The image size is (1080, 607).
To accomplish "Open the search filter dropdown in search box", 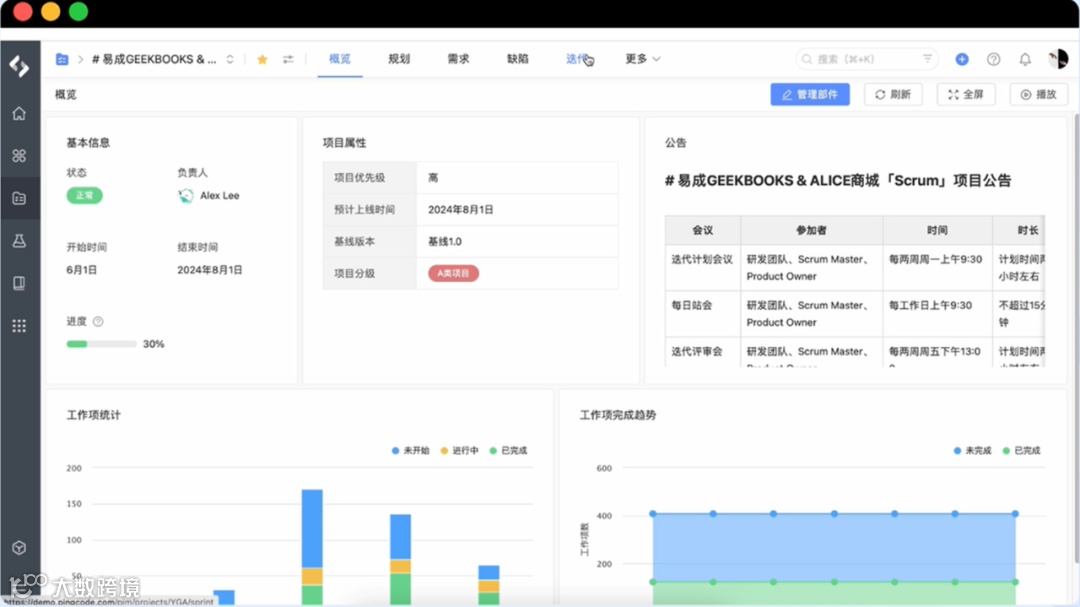I will click(x=929, y=59).
